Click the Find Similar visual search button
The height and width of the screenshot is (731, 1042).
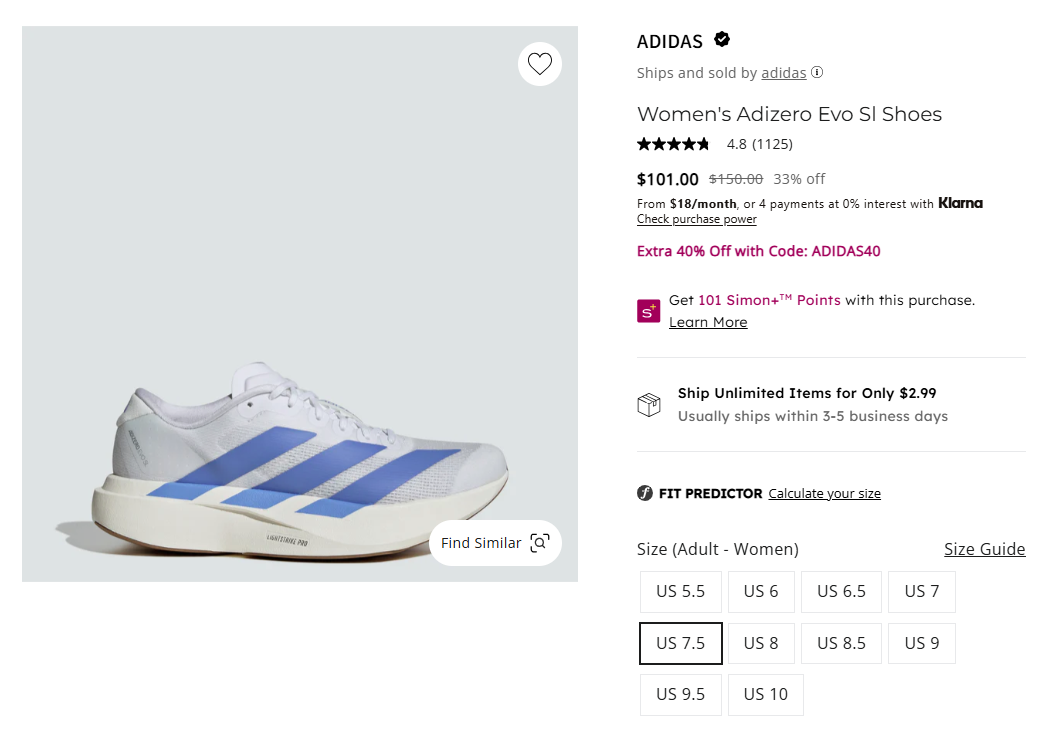(496, 543)
